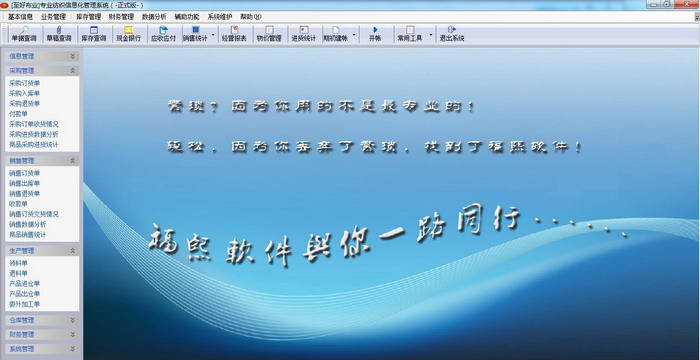Open the 财务管理 menu in menu bar
700x360 pixels.
121,17
